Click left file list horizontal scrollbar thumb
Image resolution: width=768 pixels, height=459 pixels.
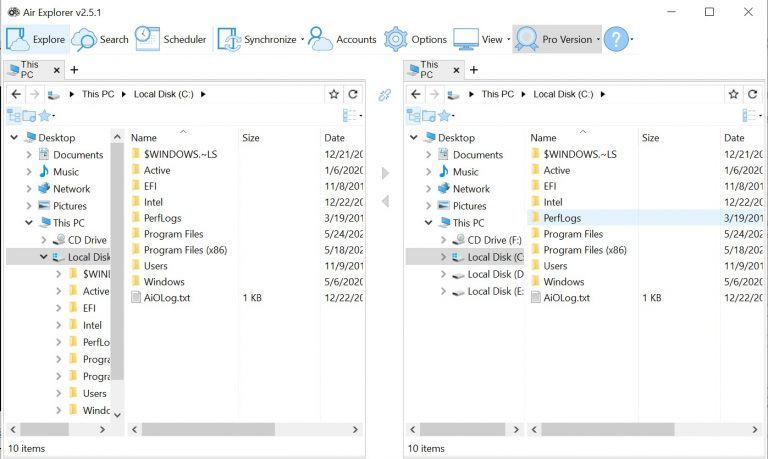(208, 430)
